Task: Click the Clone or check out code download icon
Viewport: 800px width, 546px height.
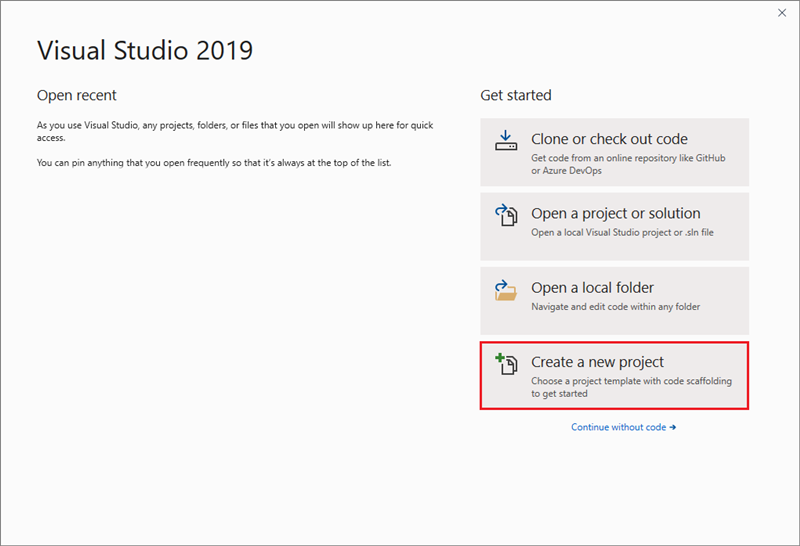Action: coord(506,140)
